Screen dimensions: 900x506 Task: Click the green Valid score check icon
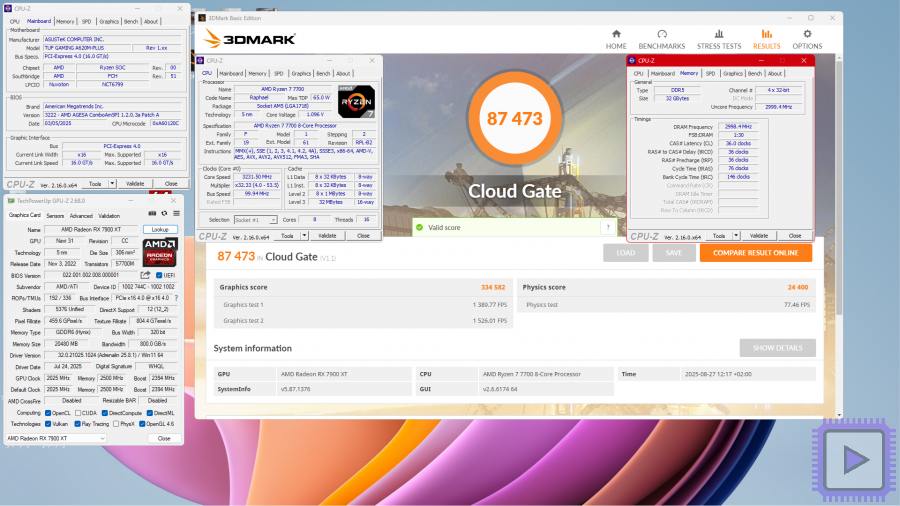click(x=420, y=228)
